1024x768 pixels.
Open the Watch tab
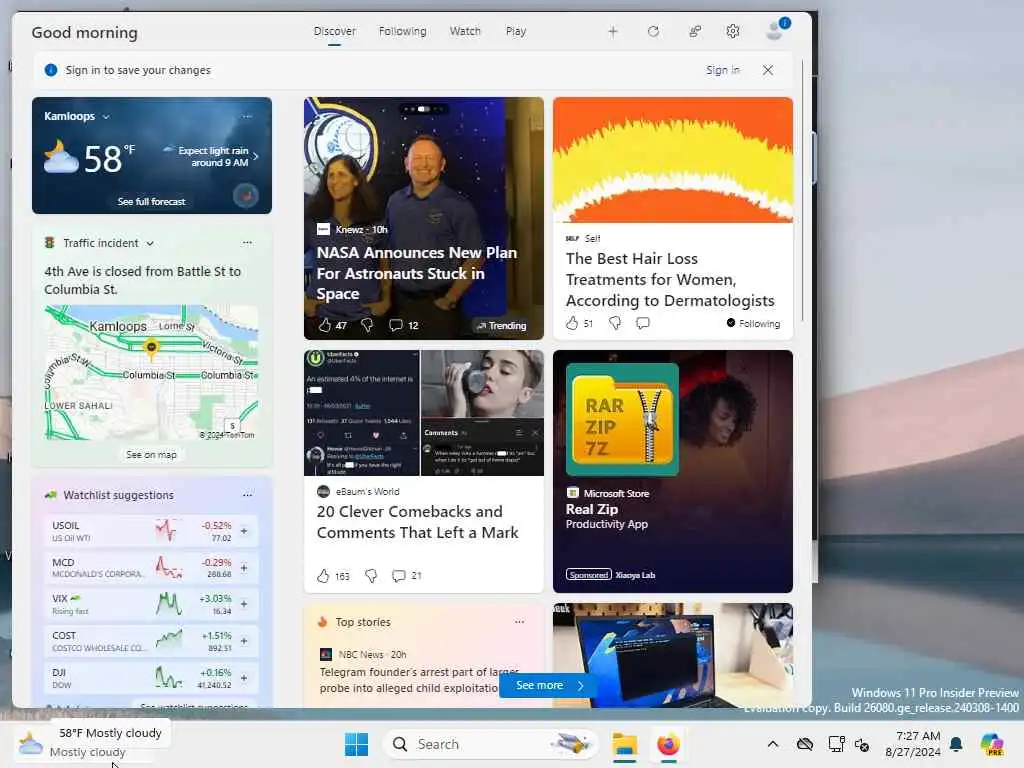tap(465, 31)
